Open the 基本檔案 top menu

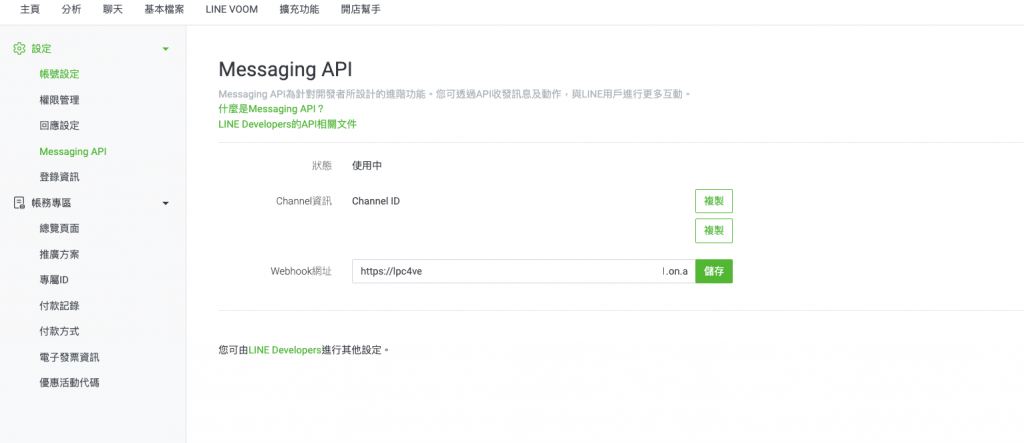(x=164, y=10)
